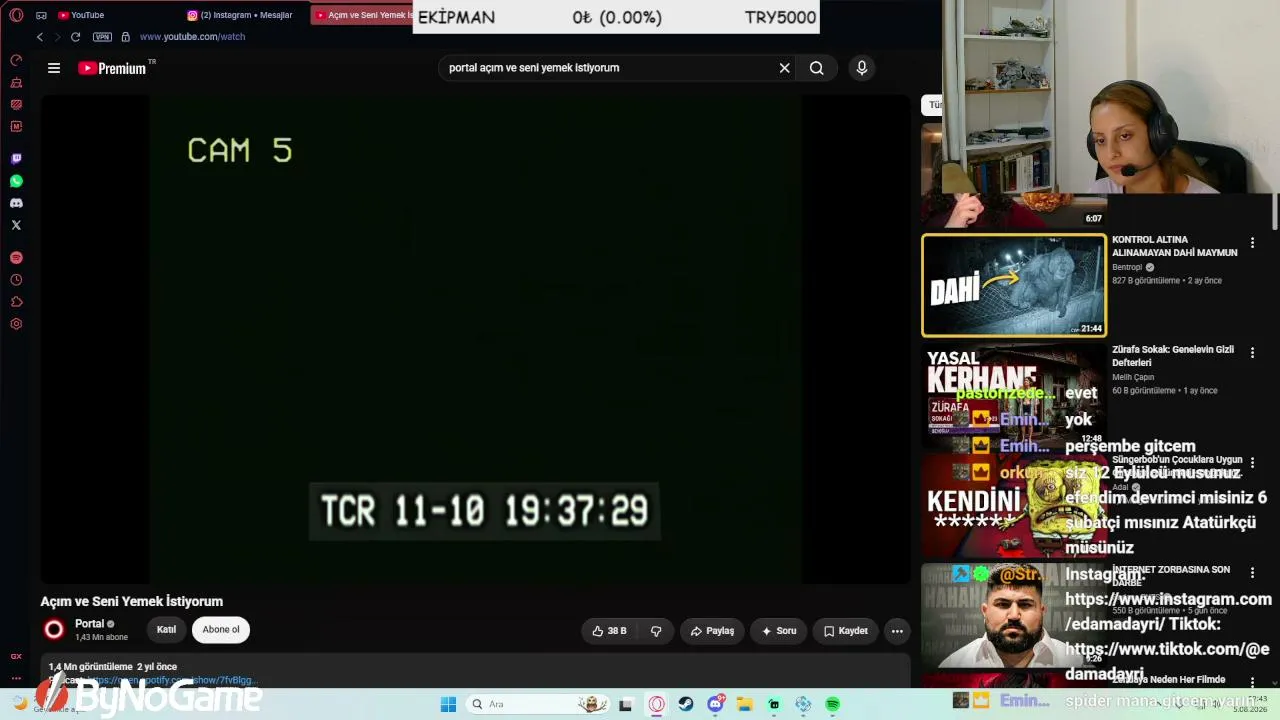Open browsing history clock icon in sidebar
The width and height of the screenshot is (1280, 720).
(x=16, y=280)
